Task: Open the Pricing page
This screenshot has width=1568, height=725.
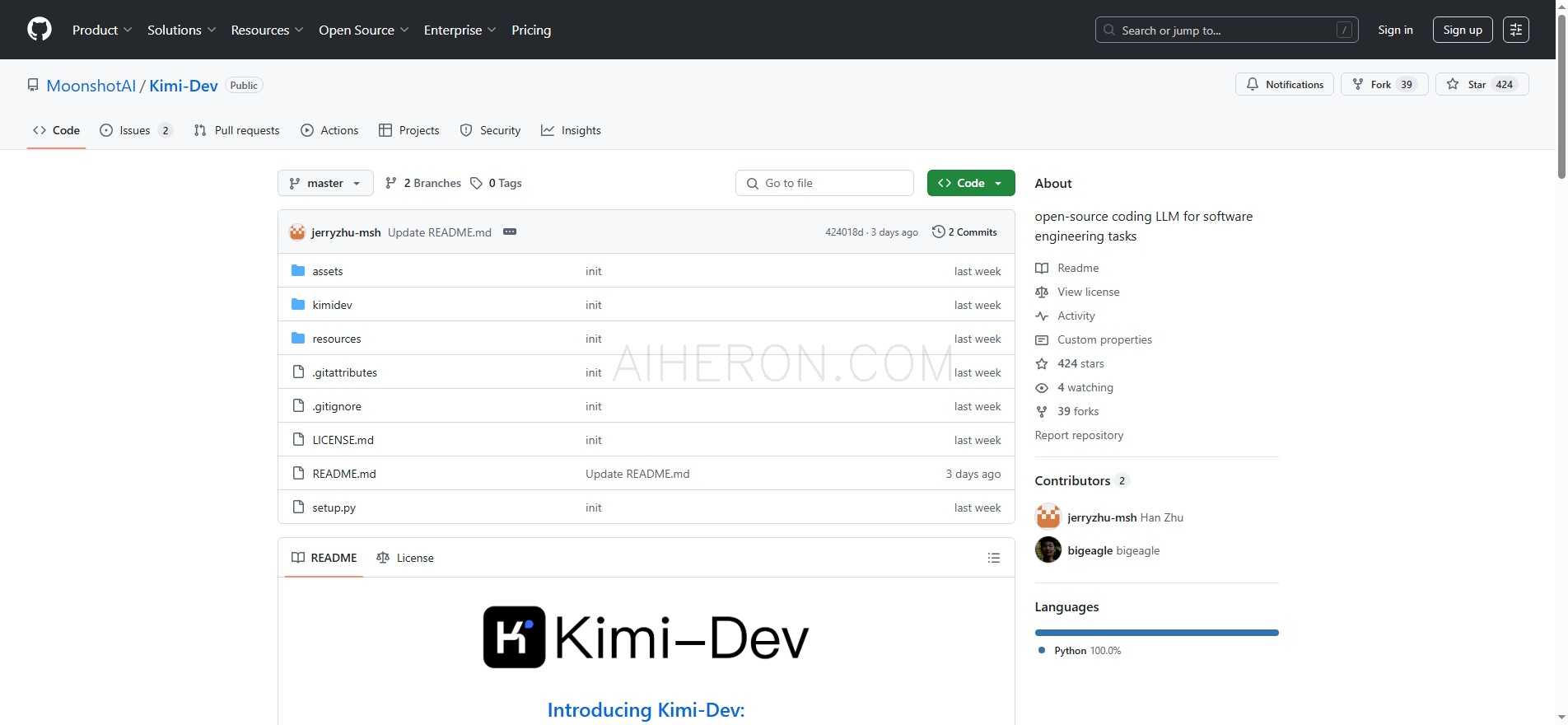Action: (x=531, y=30)
